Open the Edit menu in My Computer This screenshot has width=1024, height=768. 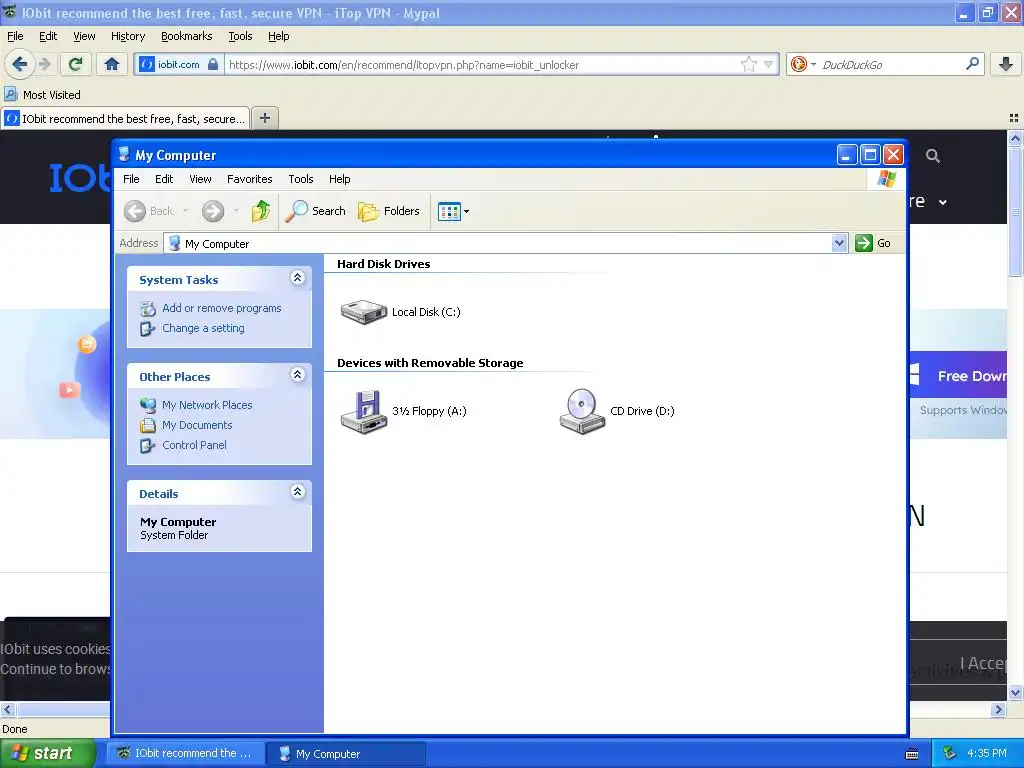coord(164,179)
